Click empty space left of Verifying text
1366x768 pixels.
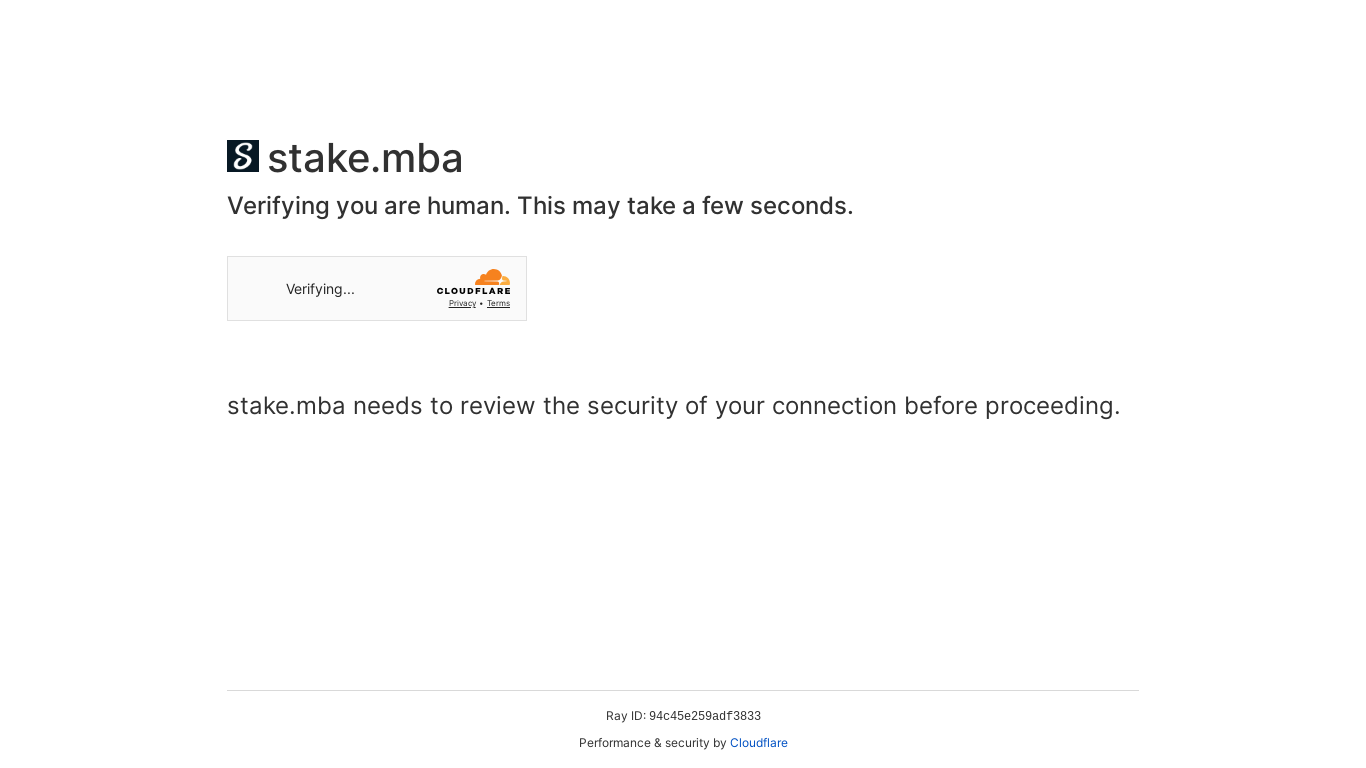(256, 289)
